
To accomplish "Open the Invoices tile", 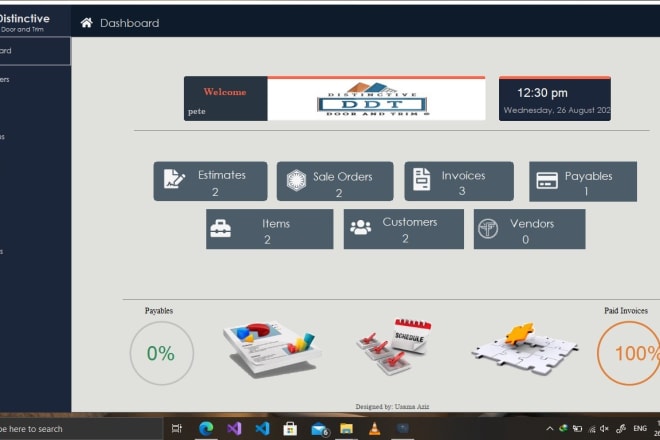I will click(x=459, y=181).
